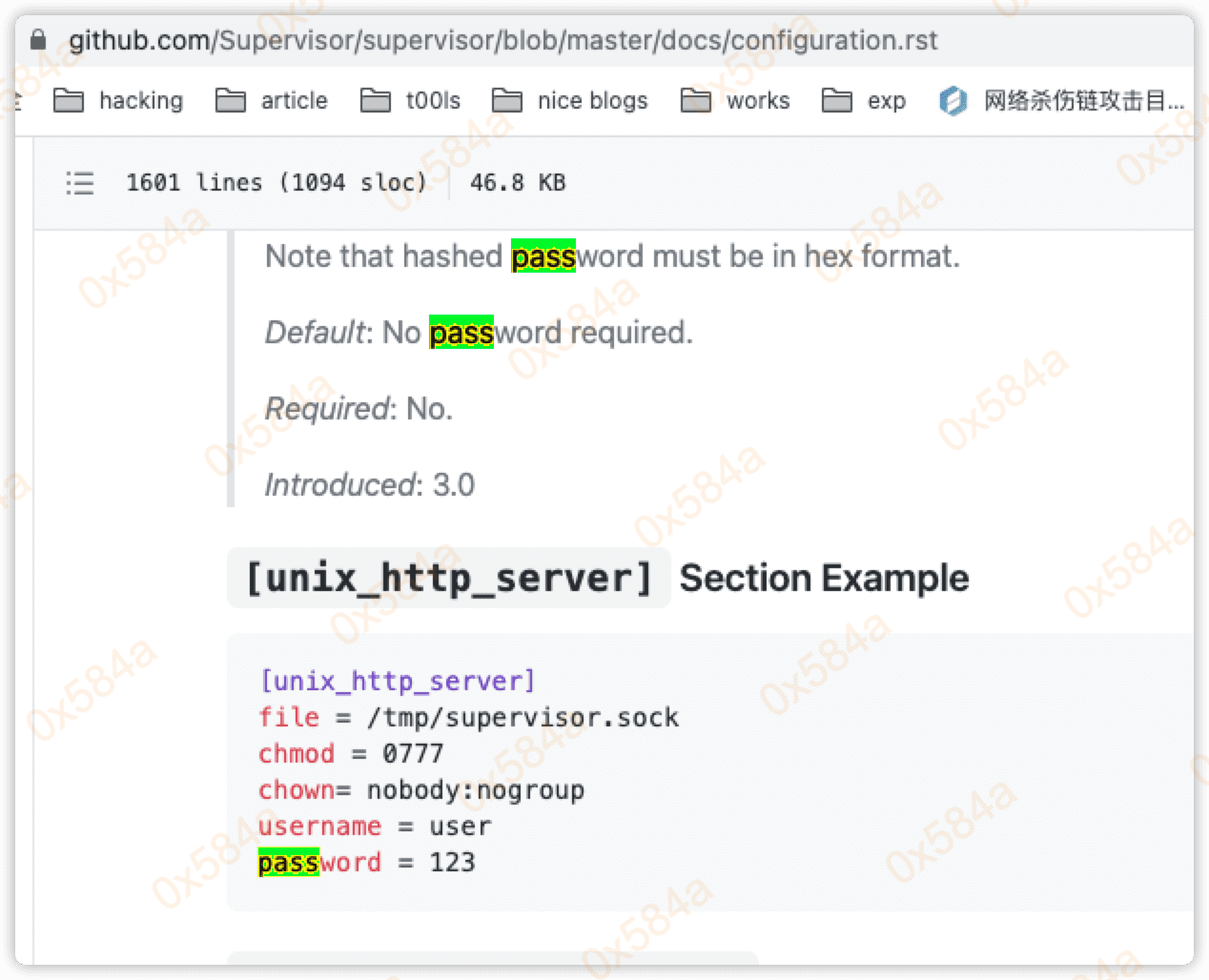1209x980 pixels.
Task: Click the lock icon in the address bar
Action: [38, 40]
